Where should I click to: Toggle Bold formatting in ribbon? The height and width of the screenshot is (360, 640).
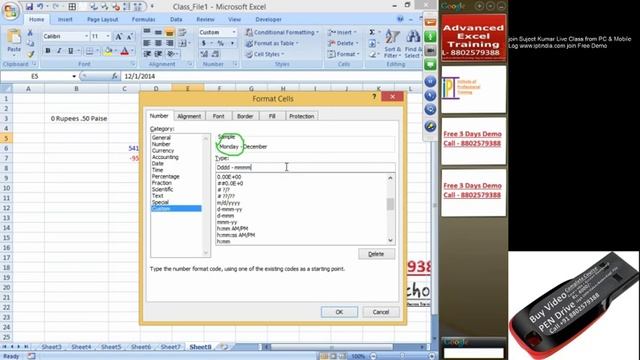(48, 51)
